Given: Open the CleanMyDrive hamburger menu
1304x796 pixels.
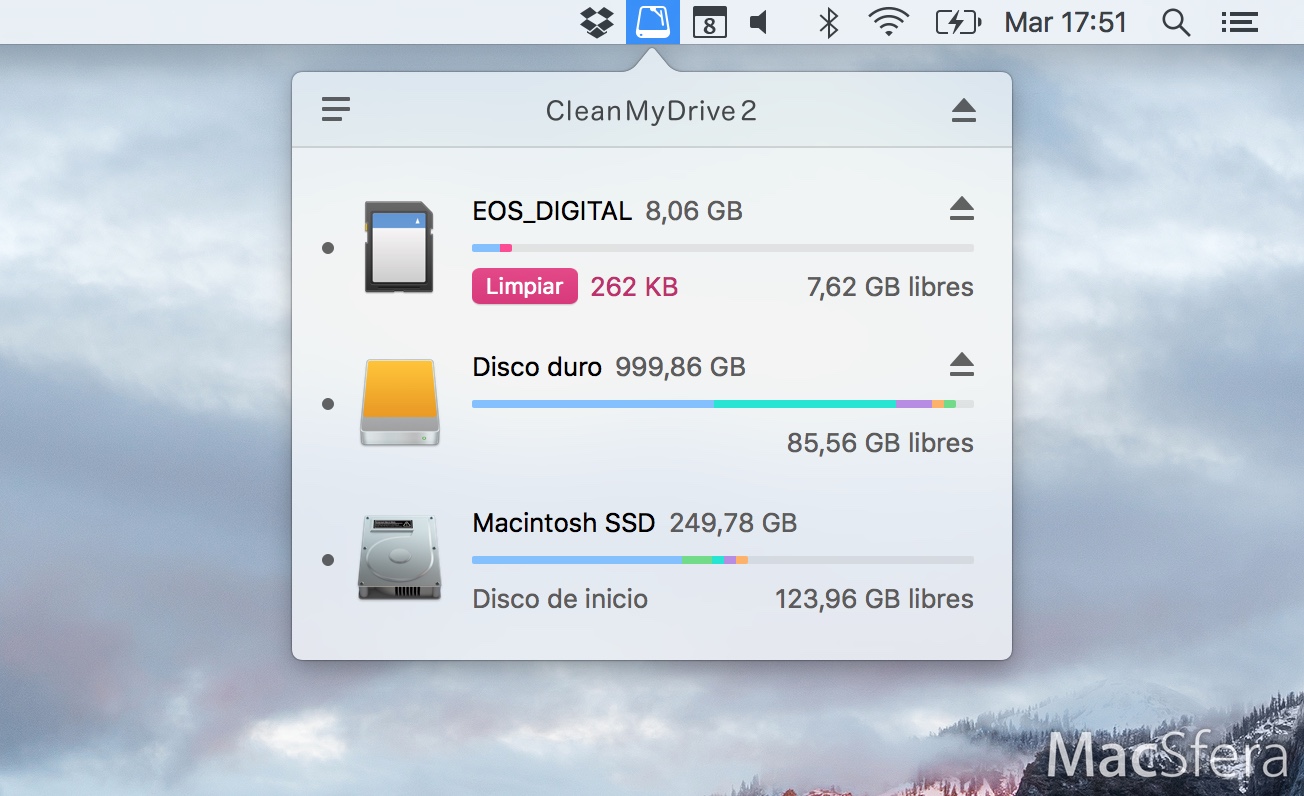Looking at the screenshot, I should pos(336,109).
